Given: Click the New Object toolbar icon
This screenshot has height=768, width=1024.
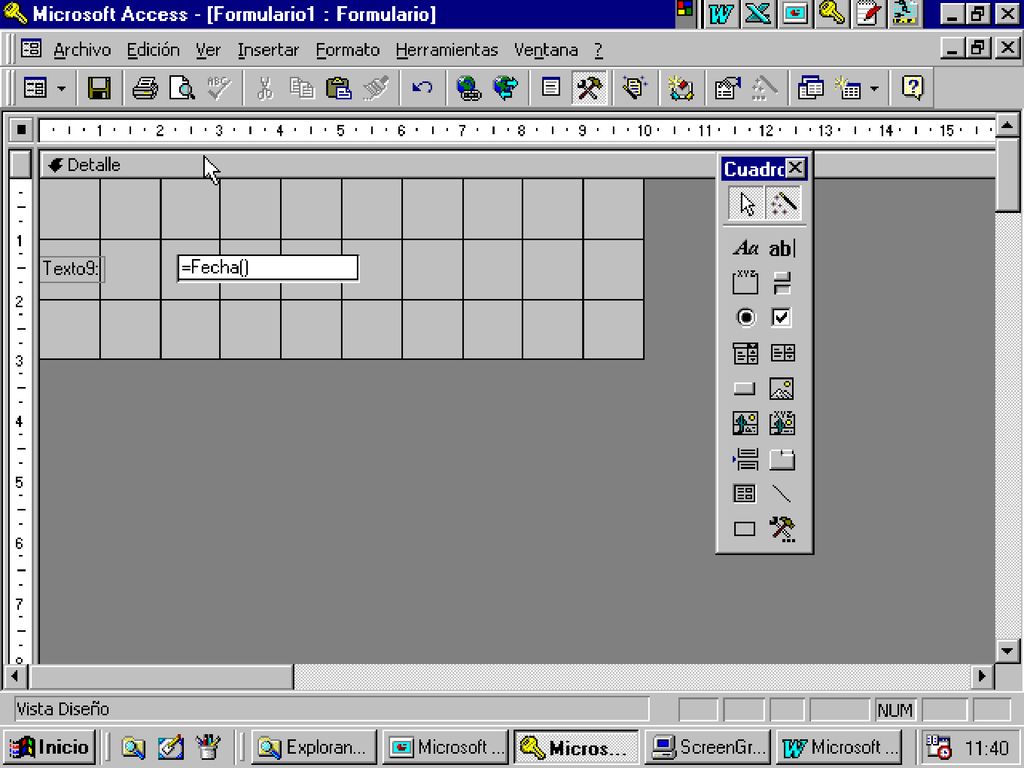Looking at the screenshot, I should (848, 88).
